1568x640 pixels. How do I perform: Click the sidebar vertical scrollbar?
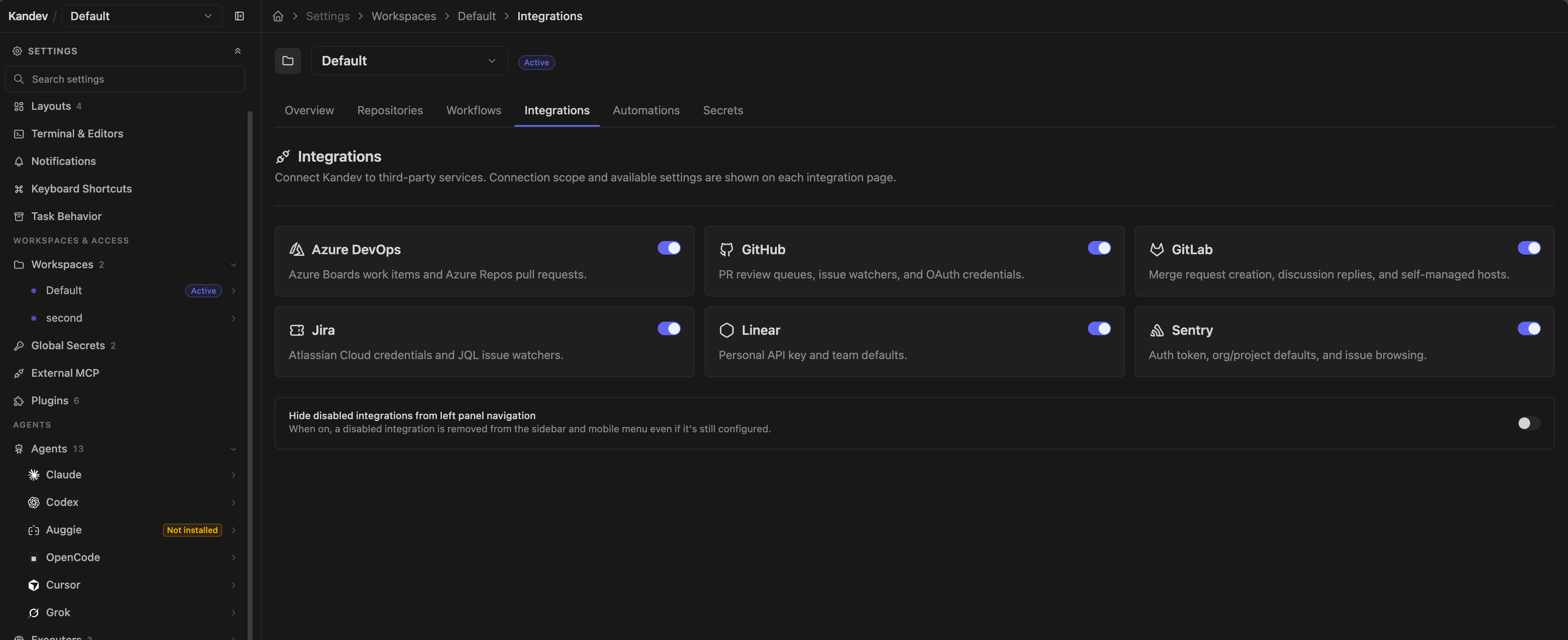(x=250, y=375)
